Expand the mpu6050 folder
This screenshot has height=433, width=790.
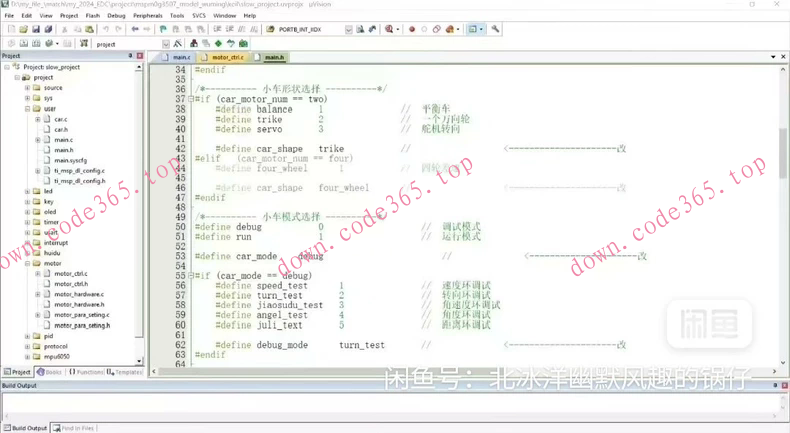pyautogui.click(x=27, y=356)
